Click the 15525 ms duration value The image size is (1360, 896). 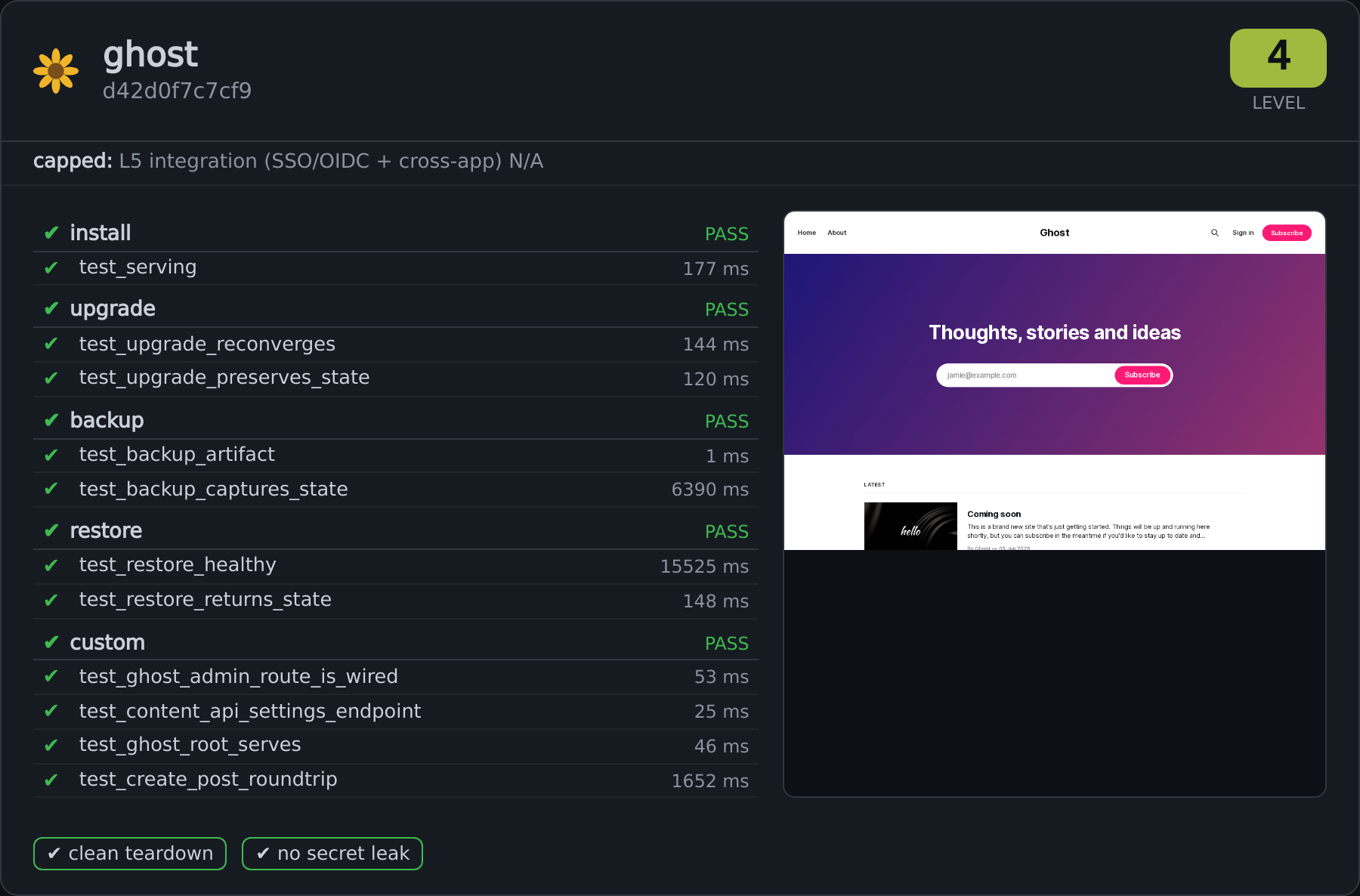pos(704,567)
